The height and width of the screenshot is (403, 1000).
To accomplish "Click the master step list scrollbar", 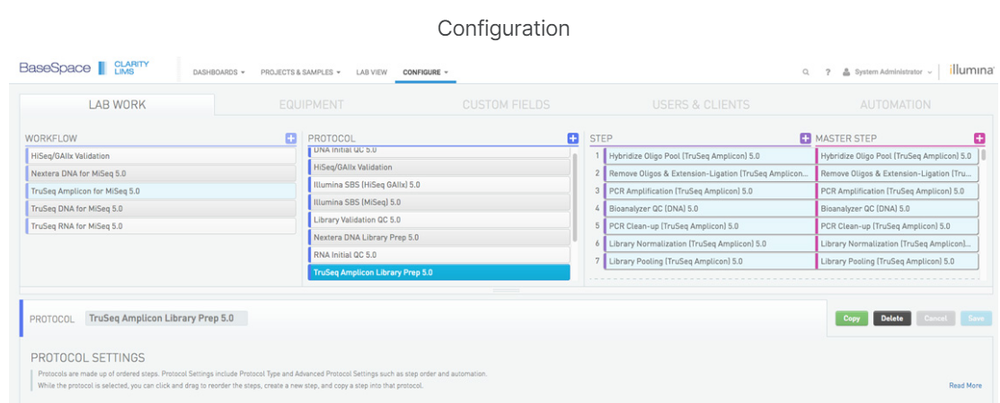I will pyautogui.click(x=983, y=155).
